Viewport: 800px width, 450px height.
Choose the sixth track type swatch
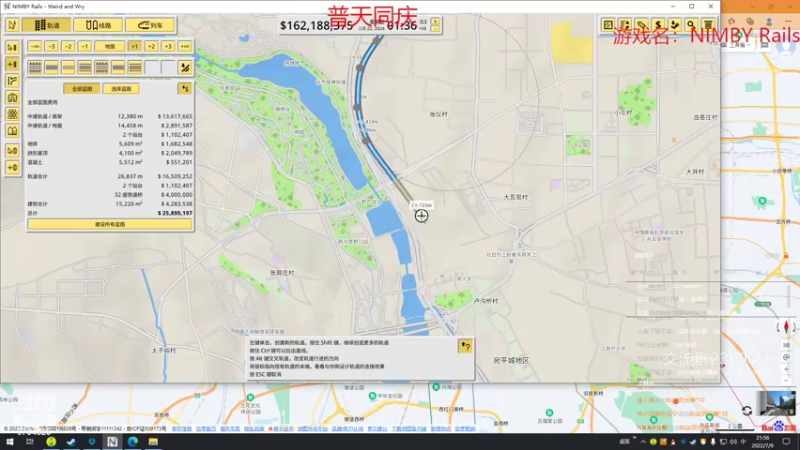point(118,67)
